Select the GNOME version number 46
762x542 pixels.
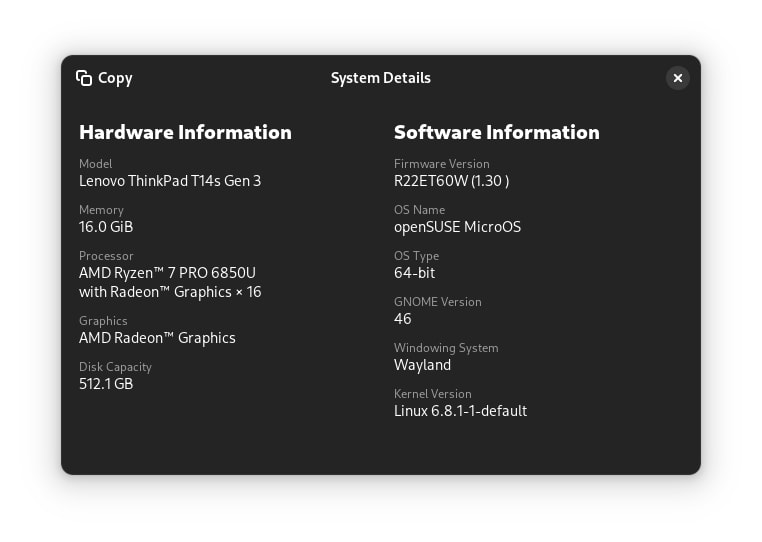(x=403, y=319)
